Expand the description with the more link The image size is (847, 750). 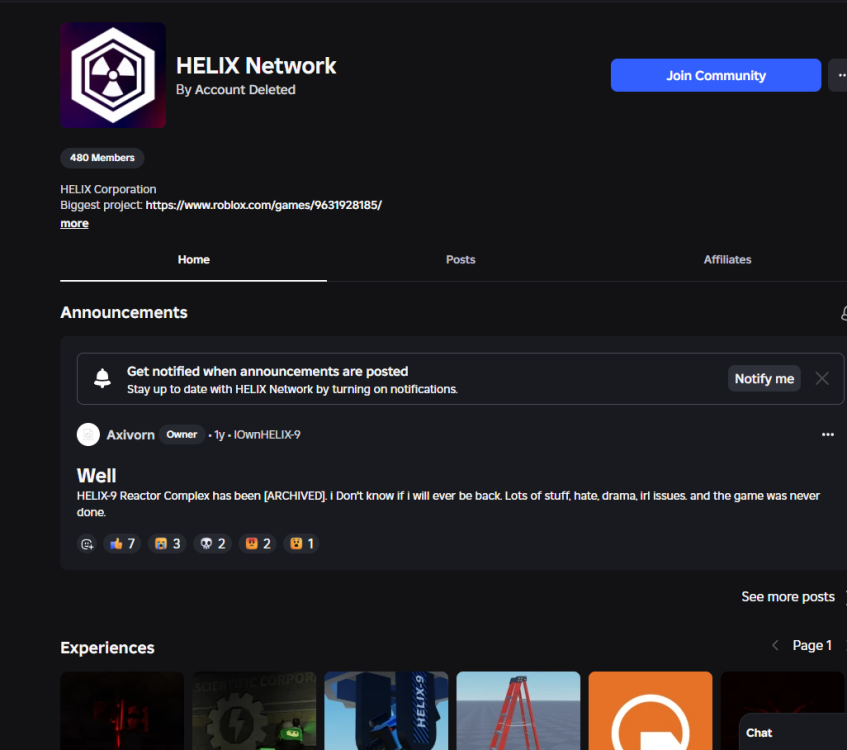point(75,224)
